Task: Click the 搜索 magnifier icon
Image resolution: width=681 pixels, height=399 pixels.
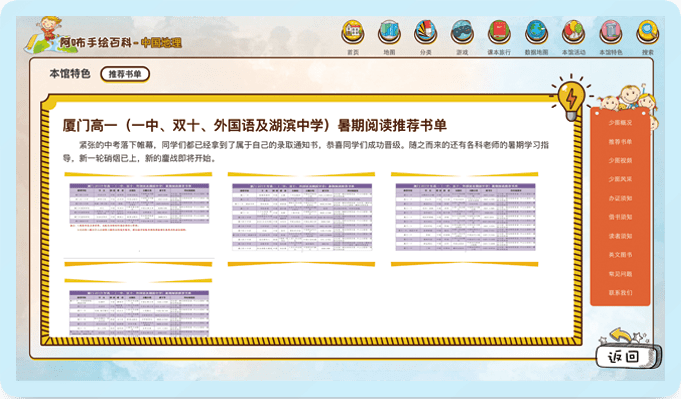Action: pyautogui.click(x=648, y=33)
